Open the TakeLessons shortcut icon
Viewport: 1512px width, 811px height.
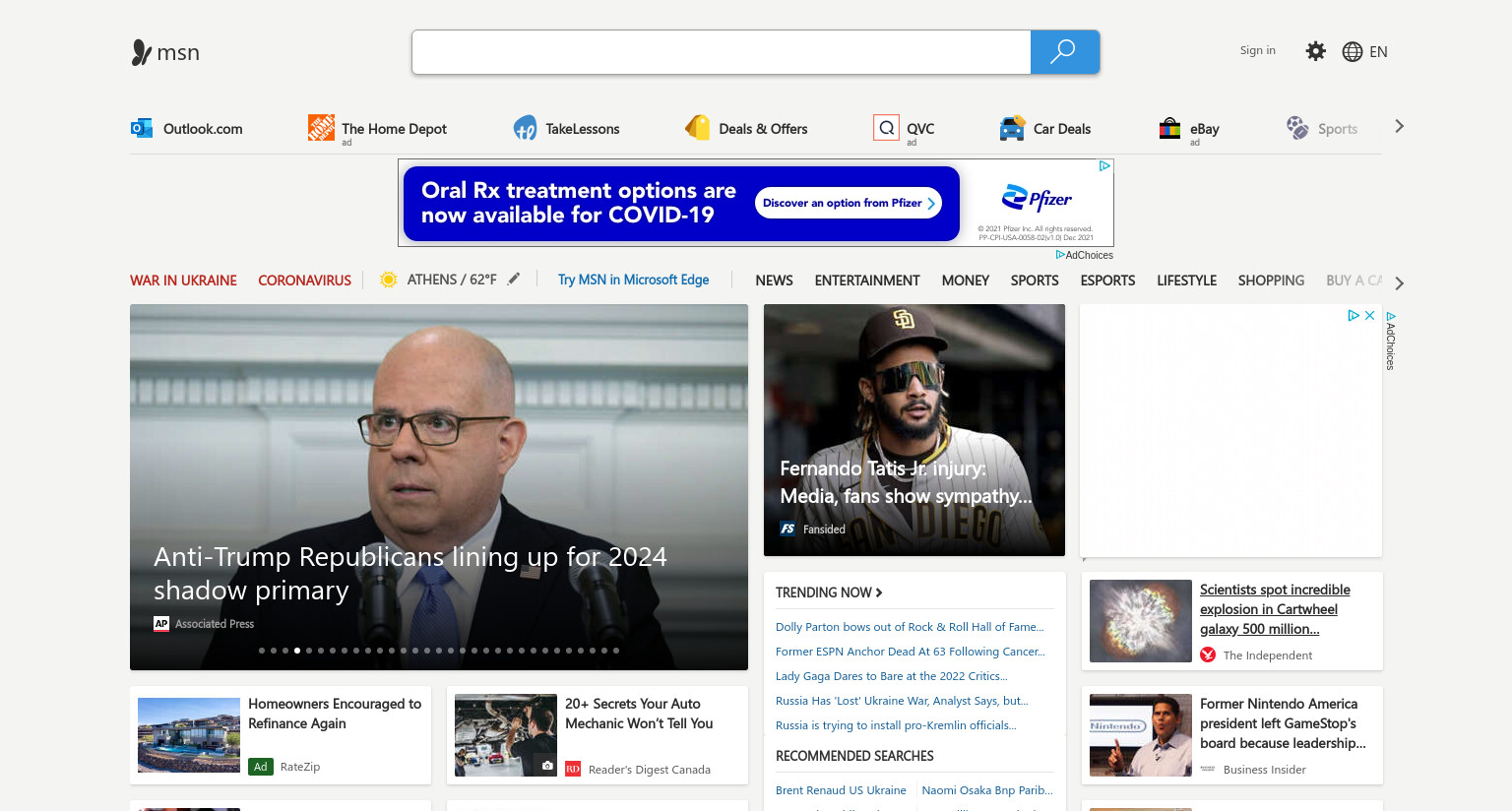[526, 128]
